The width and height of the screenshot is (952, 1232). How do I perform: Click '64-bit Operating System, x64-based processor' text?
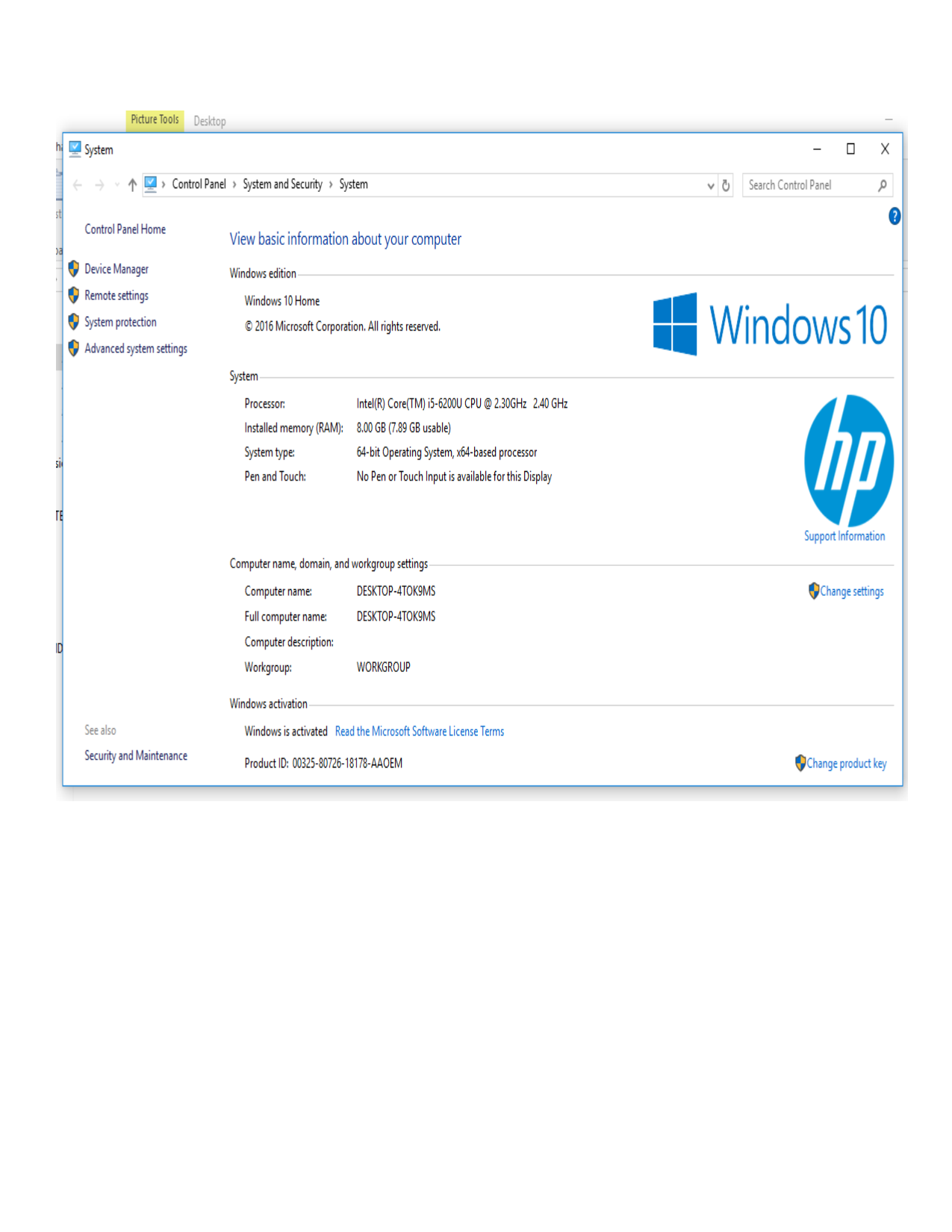point(447,452)
